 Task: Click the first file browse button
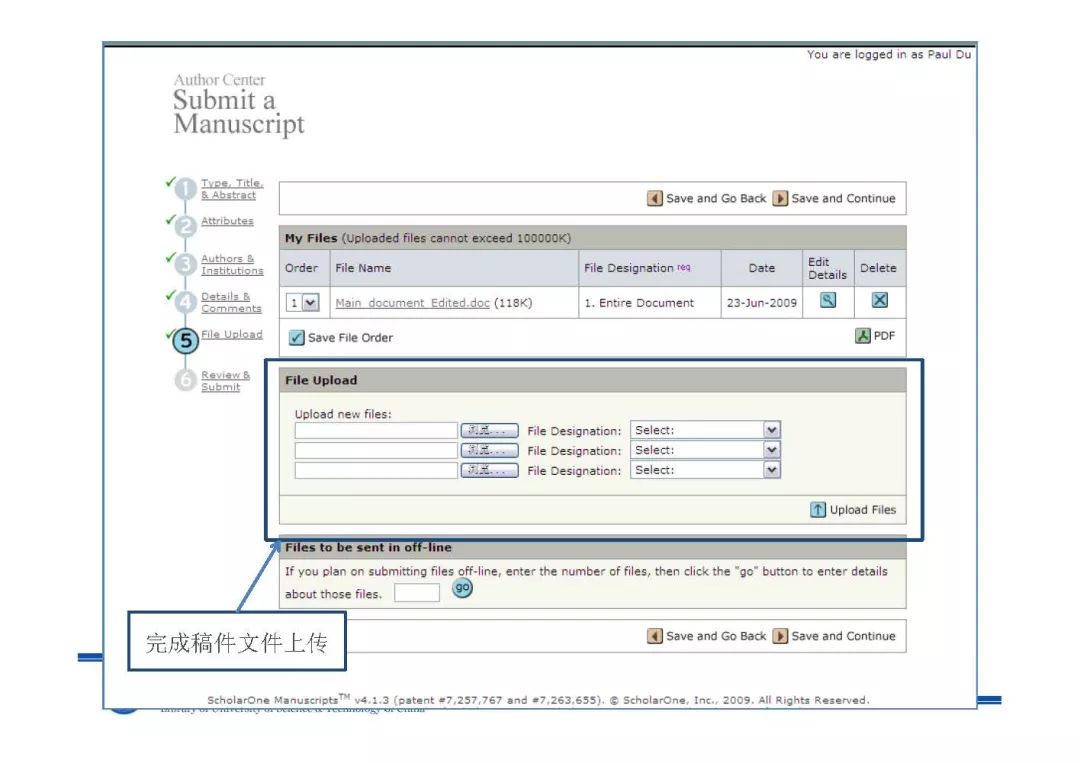click(489, 430)
